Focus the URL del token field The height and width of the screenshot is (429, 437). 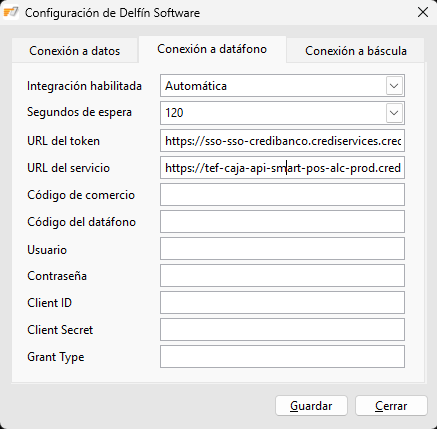coord(282,141)
